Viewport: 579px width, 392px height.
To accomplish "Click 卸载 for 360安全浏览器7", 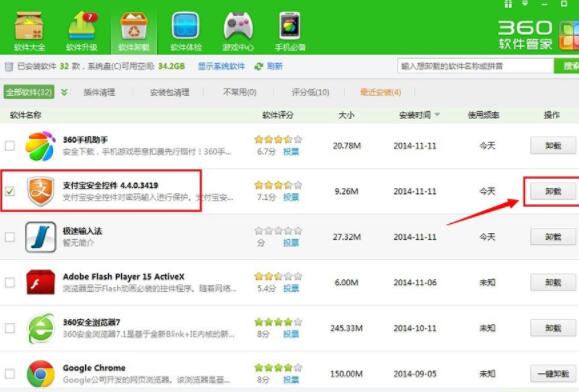I will [553, 328].
